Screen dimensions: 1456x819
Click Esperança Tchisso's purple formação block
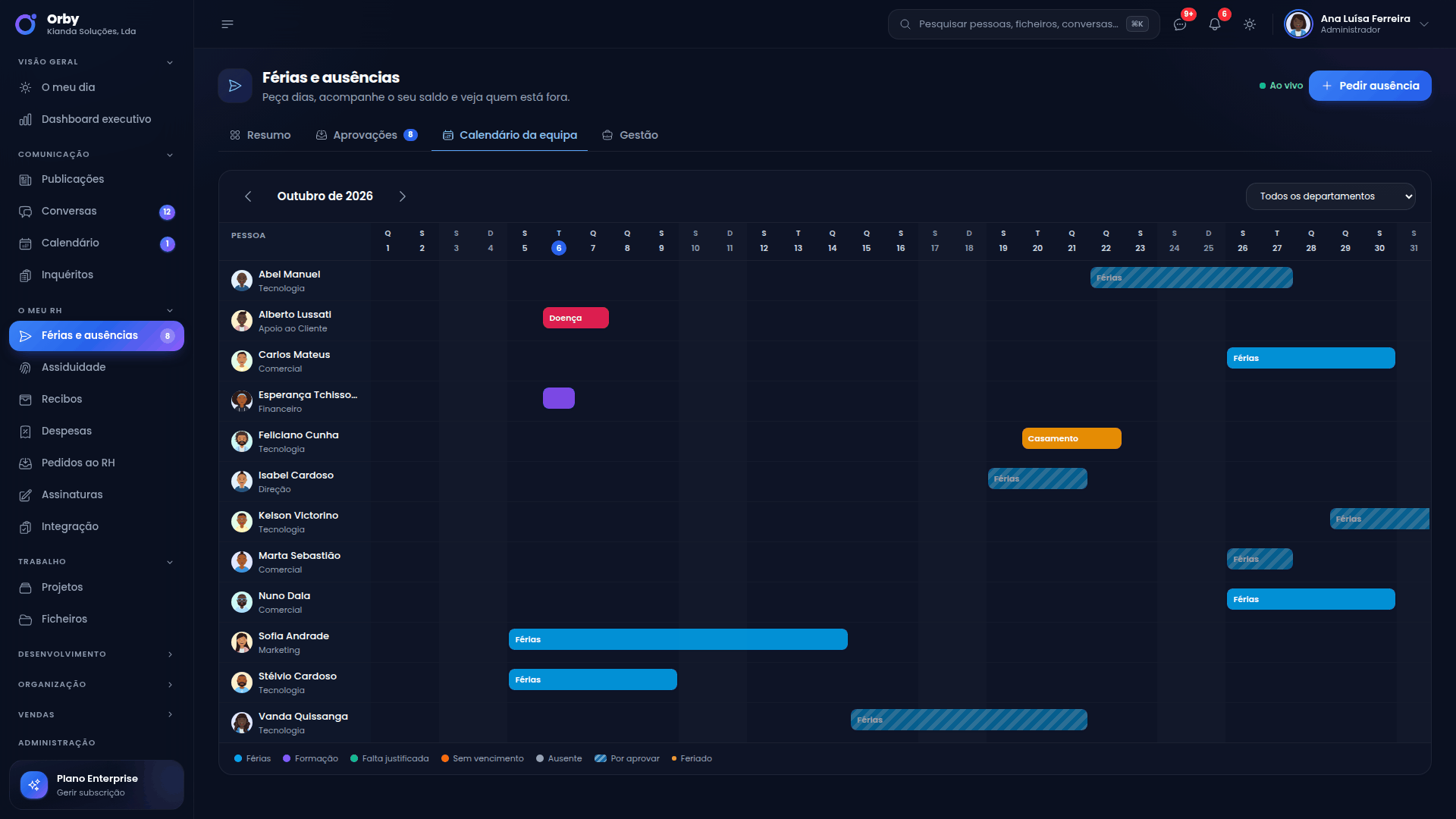click(x=559, y=398)
